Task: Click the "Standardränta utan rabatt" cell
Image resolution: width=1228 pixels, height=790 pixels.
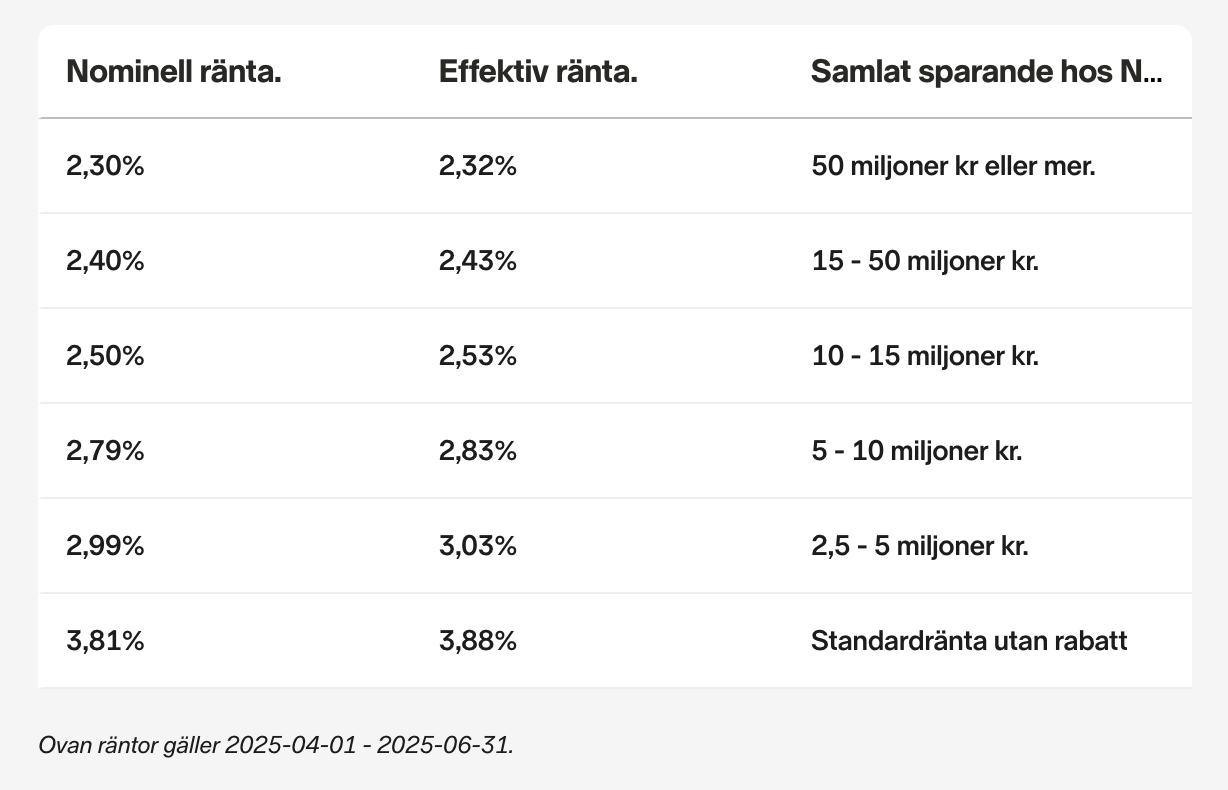Action: coord(968,641)
